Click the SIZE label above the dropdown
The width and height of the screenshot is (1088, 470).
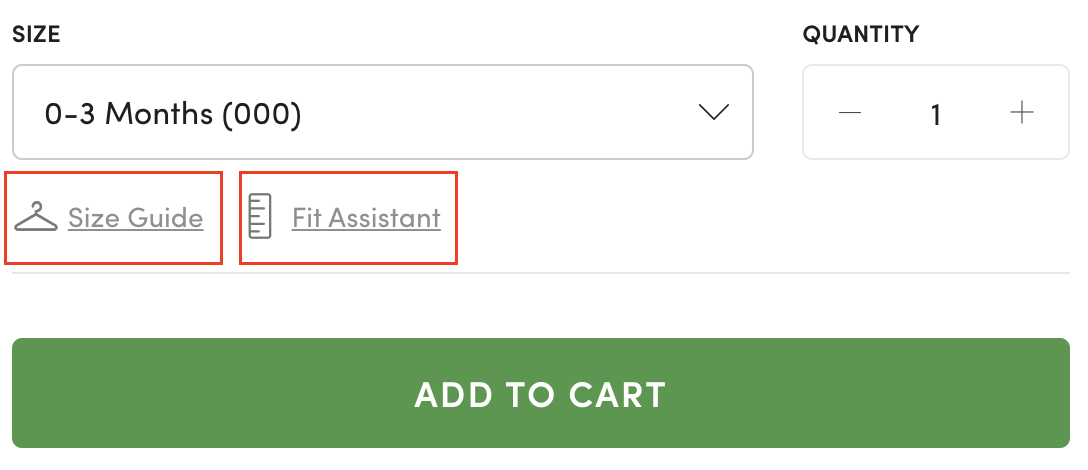pyautogui.click(x=36, y=35)
